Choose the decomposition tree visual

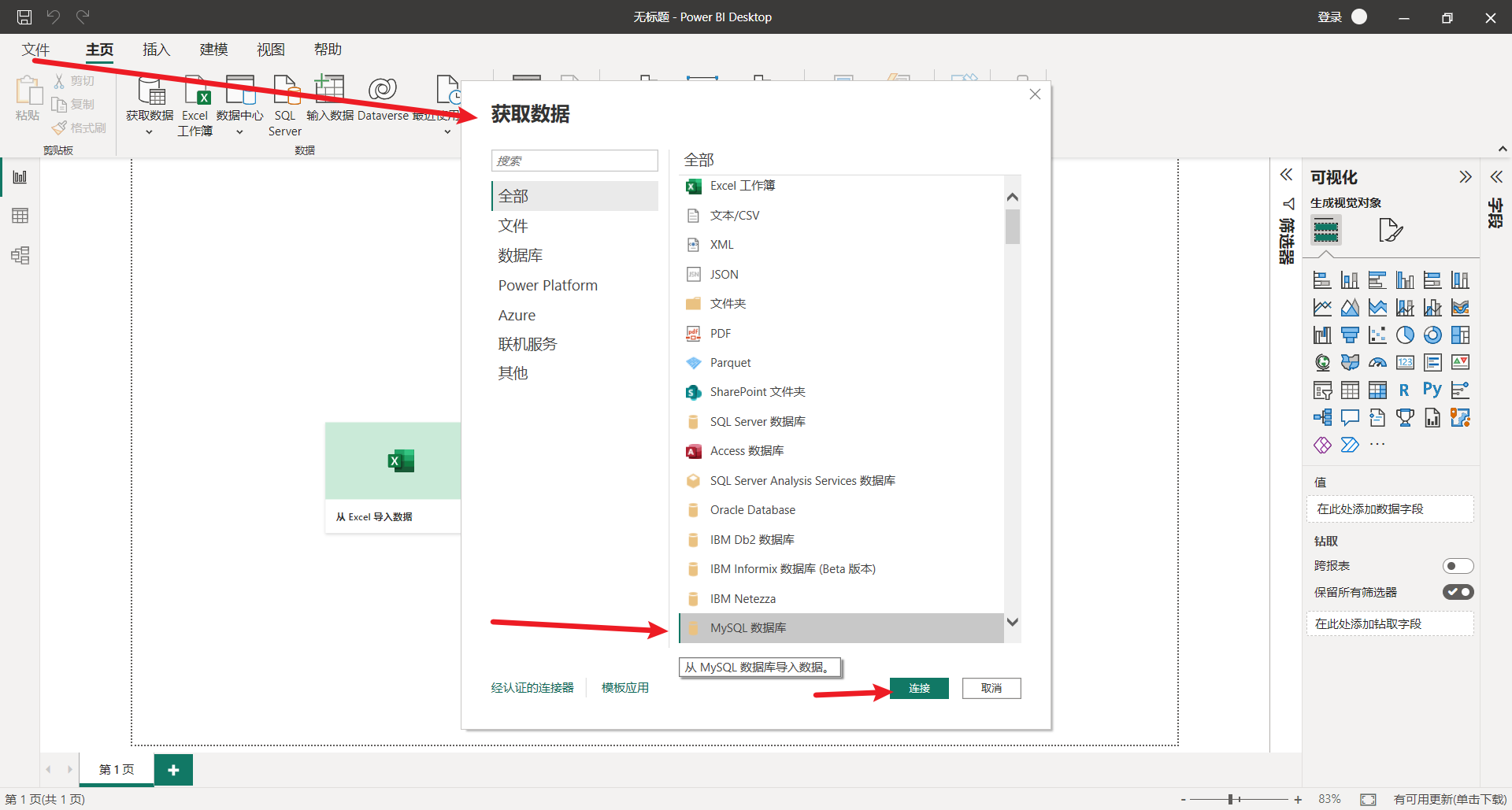(1322, 417)
